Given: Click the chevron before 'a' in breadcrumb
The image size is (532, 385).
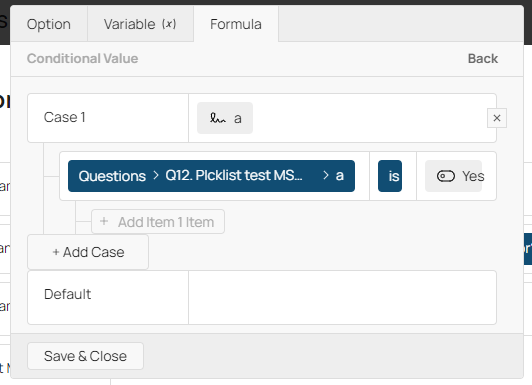Looking at the screenshot, I should pos(326,175).
